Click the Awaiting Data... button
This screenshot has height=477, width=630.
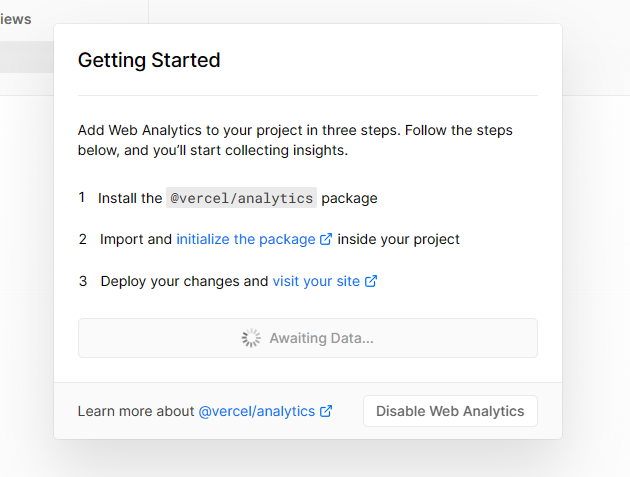pos(308,338)
